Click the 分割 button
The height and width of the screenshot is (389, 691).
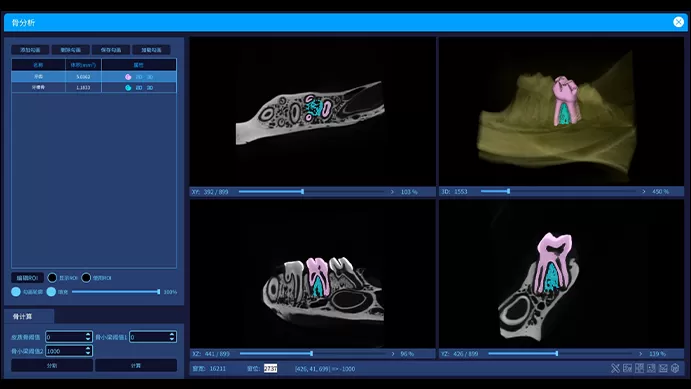point(52,365)
